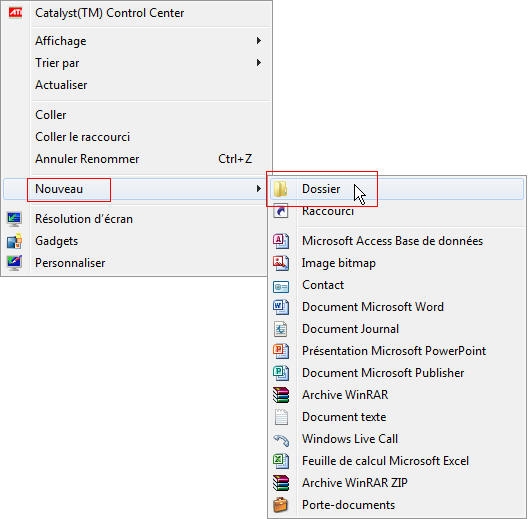Image resolution: width=528 pixels, height=519 pixels.
Task: Click the Raccourci shortcut arrow icon
Action: point(281,211)
